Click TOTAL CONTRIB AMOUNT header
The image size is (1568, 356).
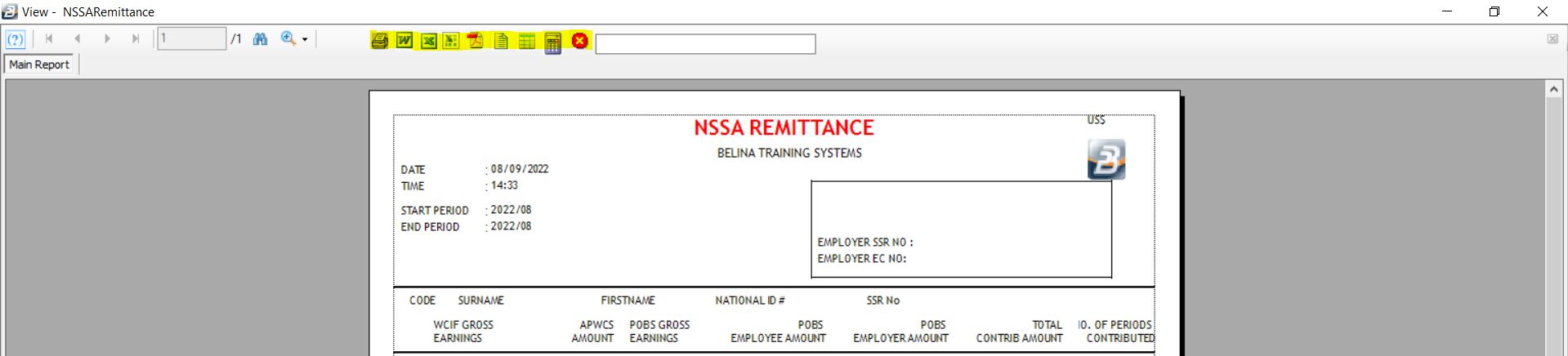tap(1019, 332)
